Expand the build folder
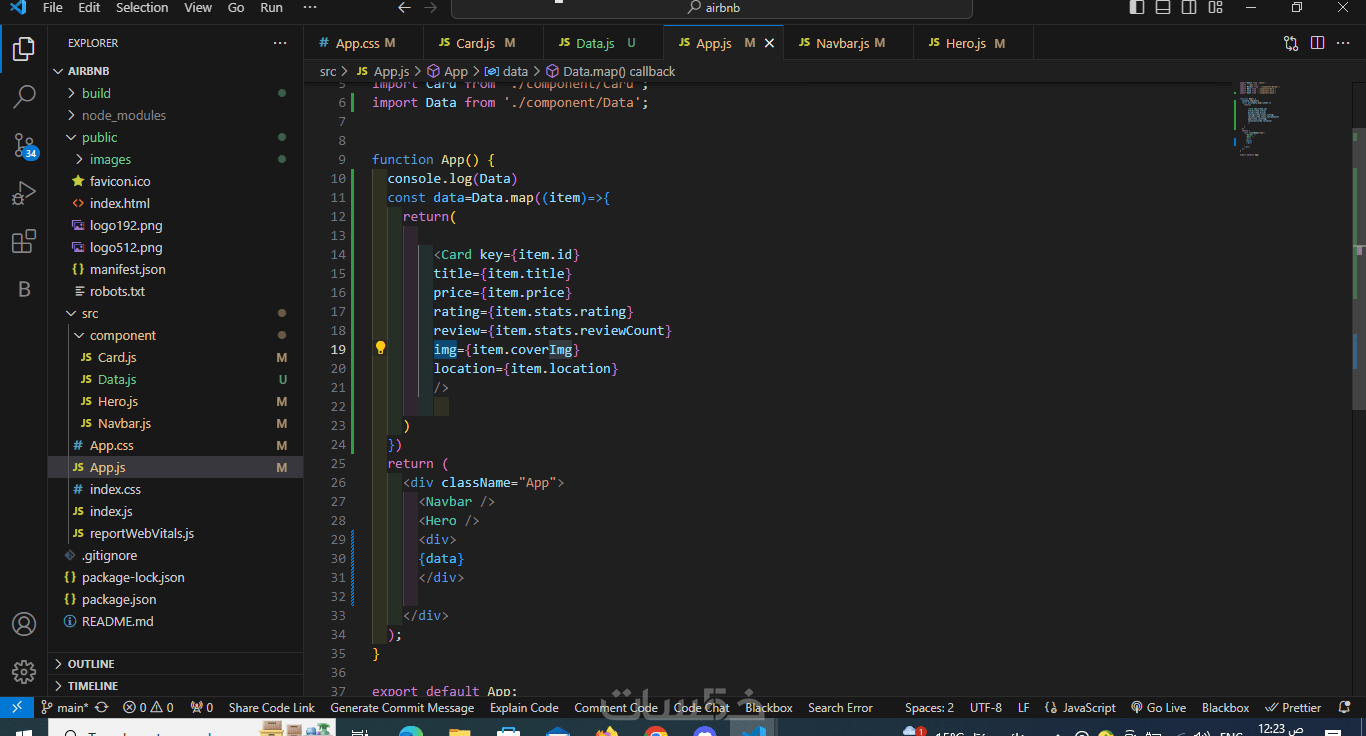Image resolution: width=1366 pixels, height=736 pixels. pyautogui.click(x=175, y=93)
